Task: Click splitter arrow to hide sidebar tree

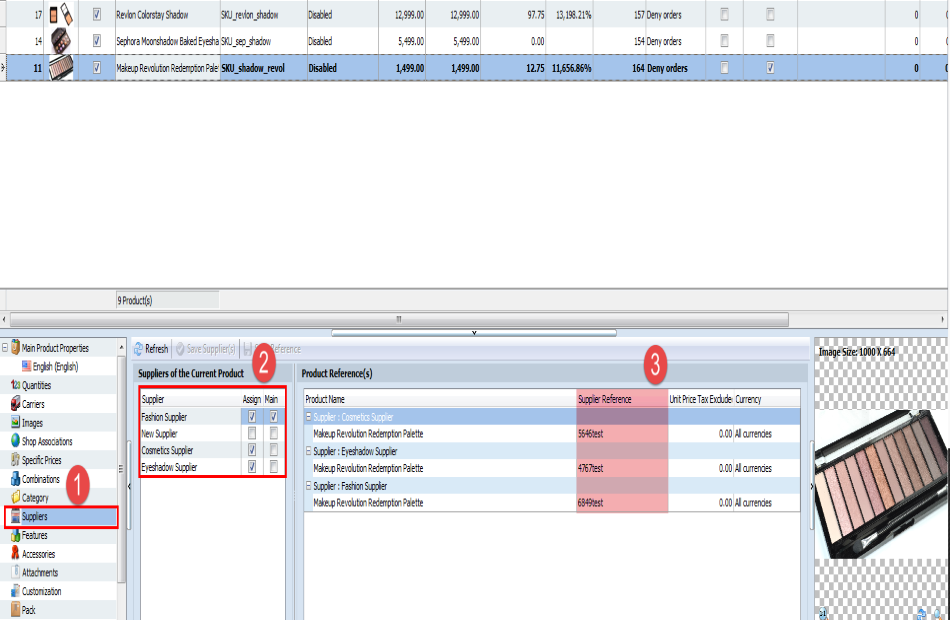Action: pos(129,486)
